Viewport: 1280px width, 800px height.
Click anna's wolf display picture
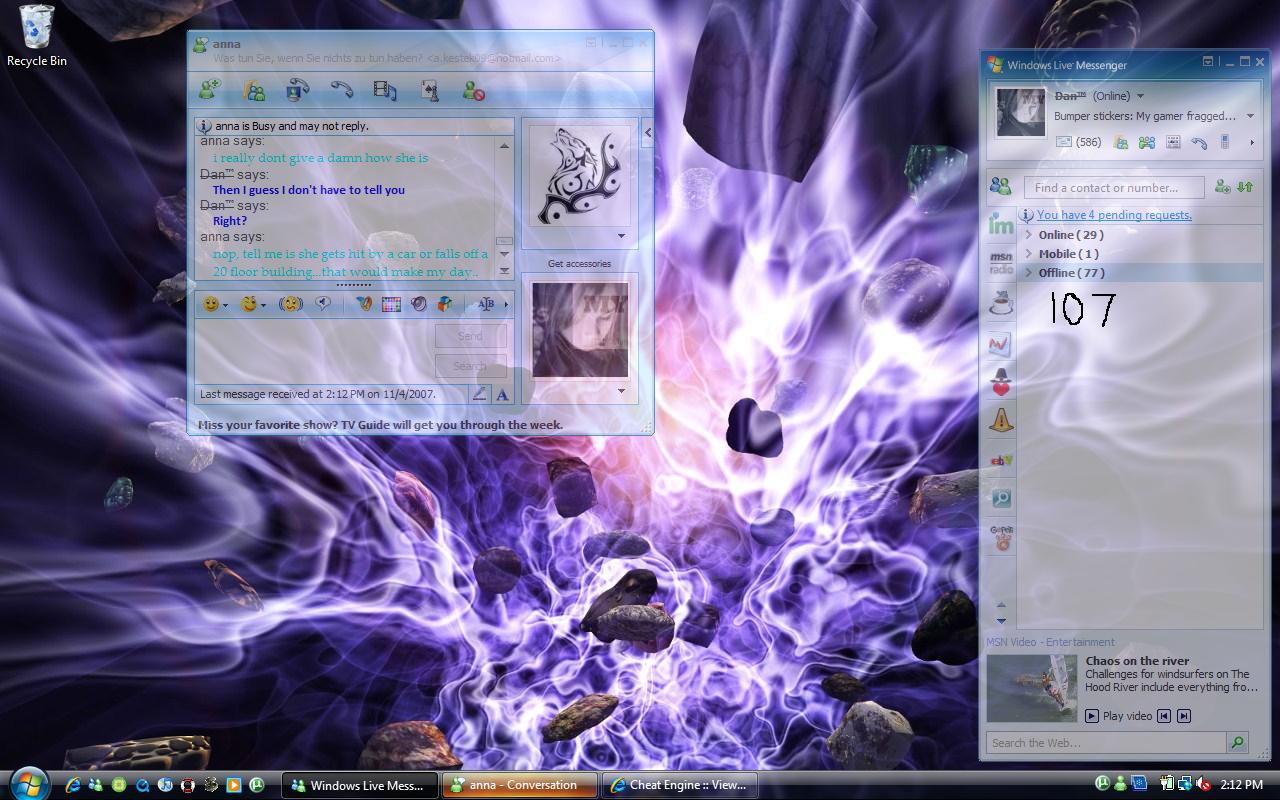point(579,175)
